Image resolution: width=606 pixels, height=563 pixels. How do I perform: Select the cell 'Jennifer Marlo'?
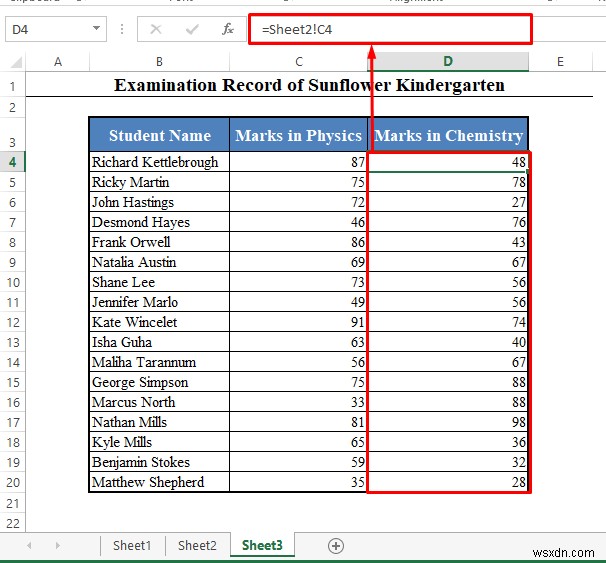coord(159,302)
